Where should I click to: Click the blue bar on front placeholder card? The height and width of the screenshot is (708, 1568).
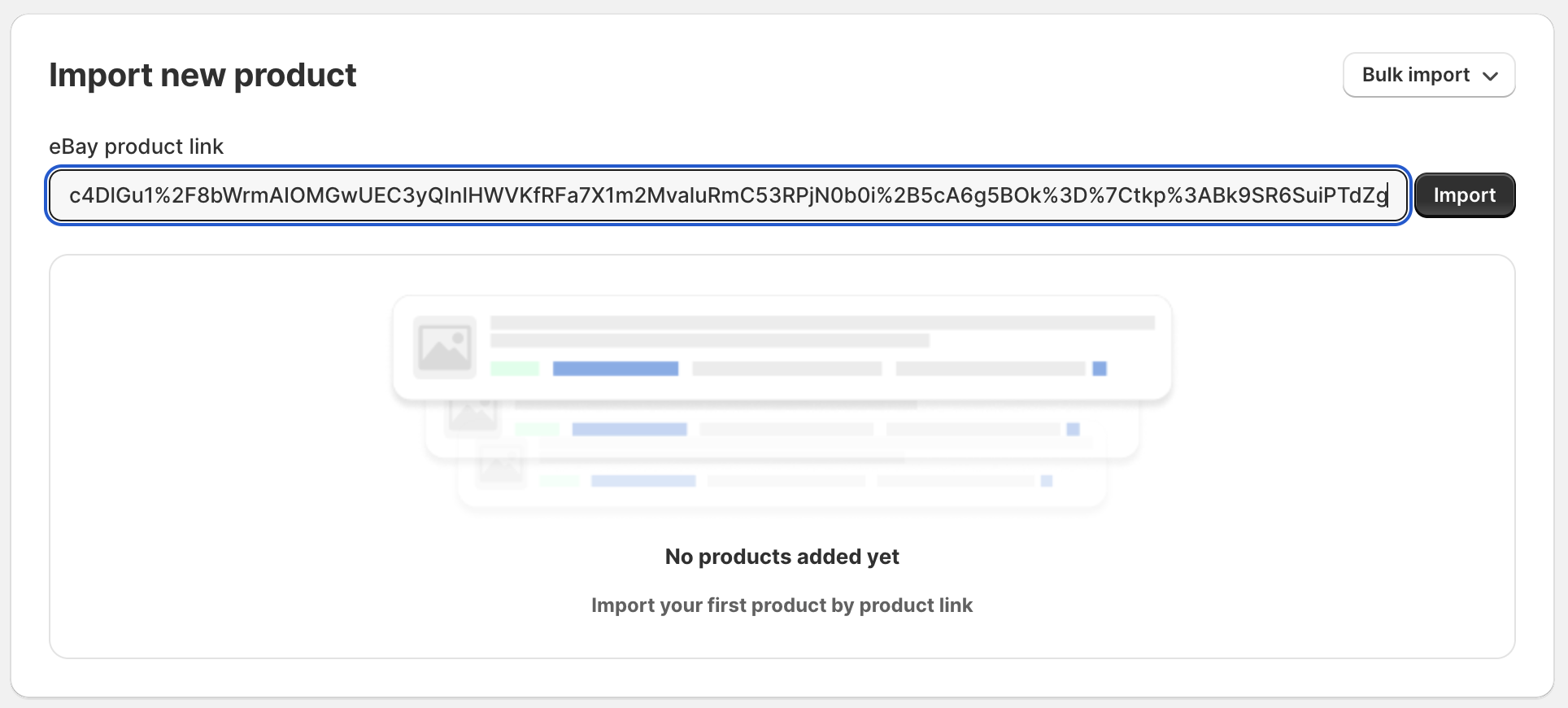tap(615, 369)
